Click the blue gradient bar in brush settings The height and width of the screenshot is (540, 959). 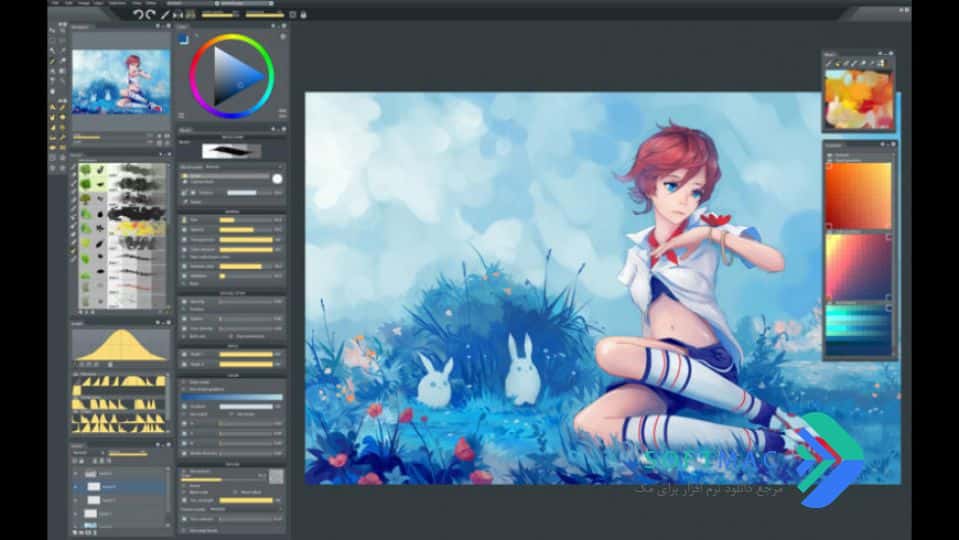click(x=232, y=398)
